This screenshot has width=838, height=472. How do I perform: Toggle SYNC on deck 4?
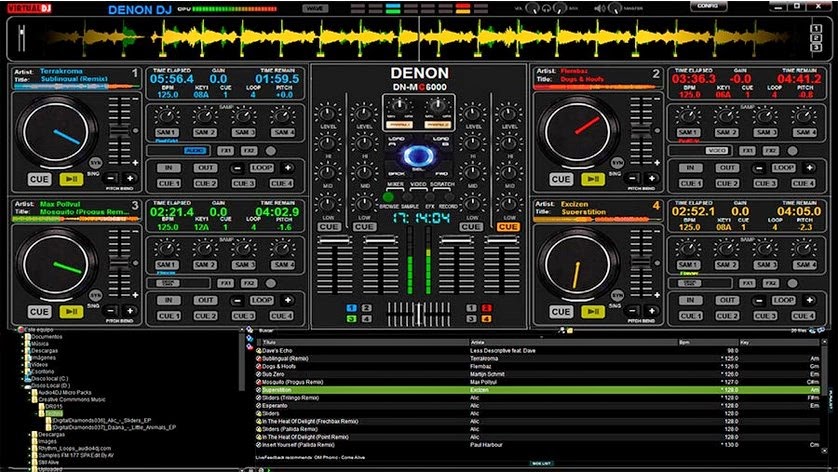617,295
